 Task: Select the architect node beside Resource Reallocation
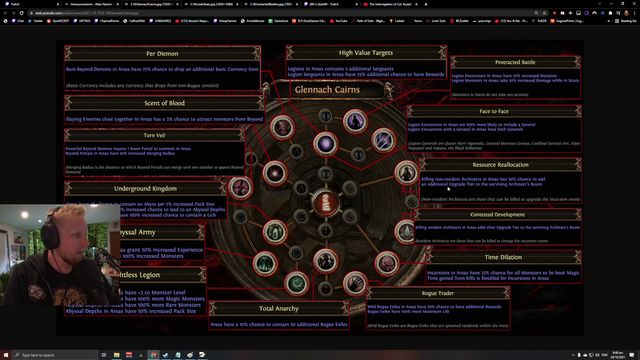406,173
